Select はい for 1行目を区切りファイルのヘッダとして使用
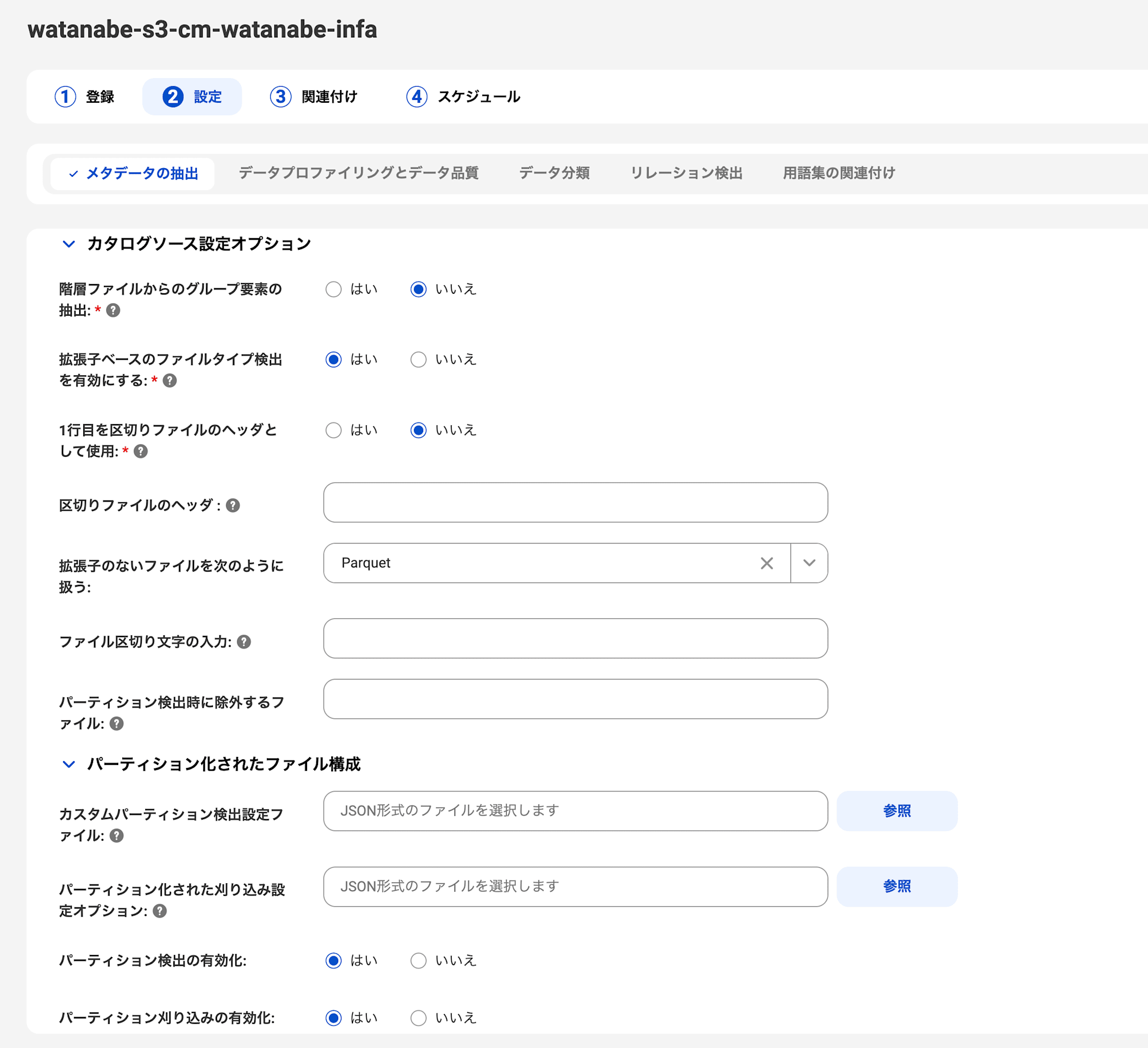1148x1048 pixels. [x=333, y=430]
